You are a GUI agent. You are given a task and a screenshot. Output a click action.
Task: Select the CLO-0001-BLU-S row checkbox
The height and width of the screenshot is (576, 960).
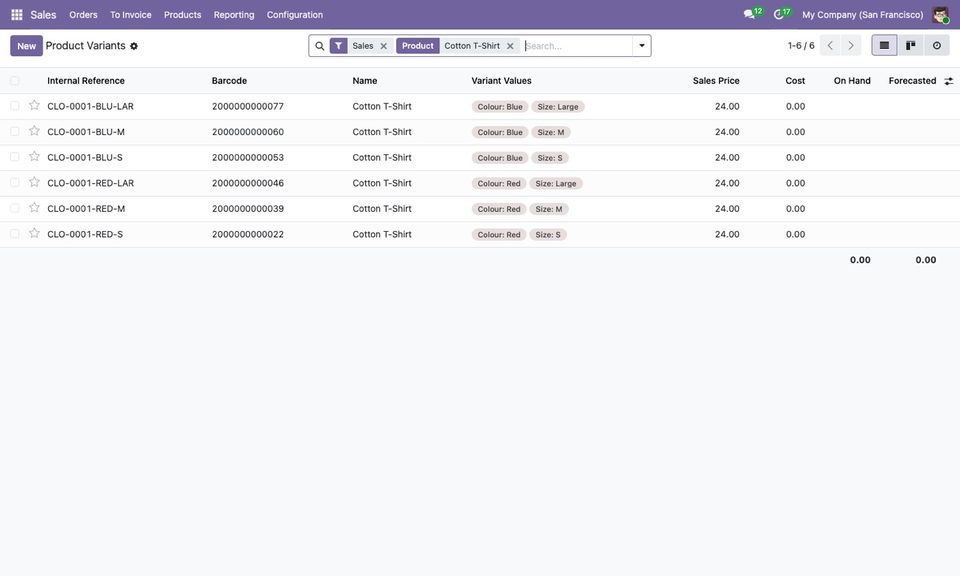pos(15,157)
